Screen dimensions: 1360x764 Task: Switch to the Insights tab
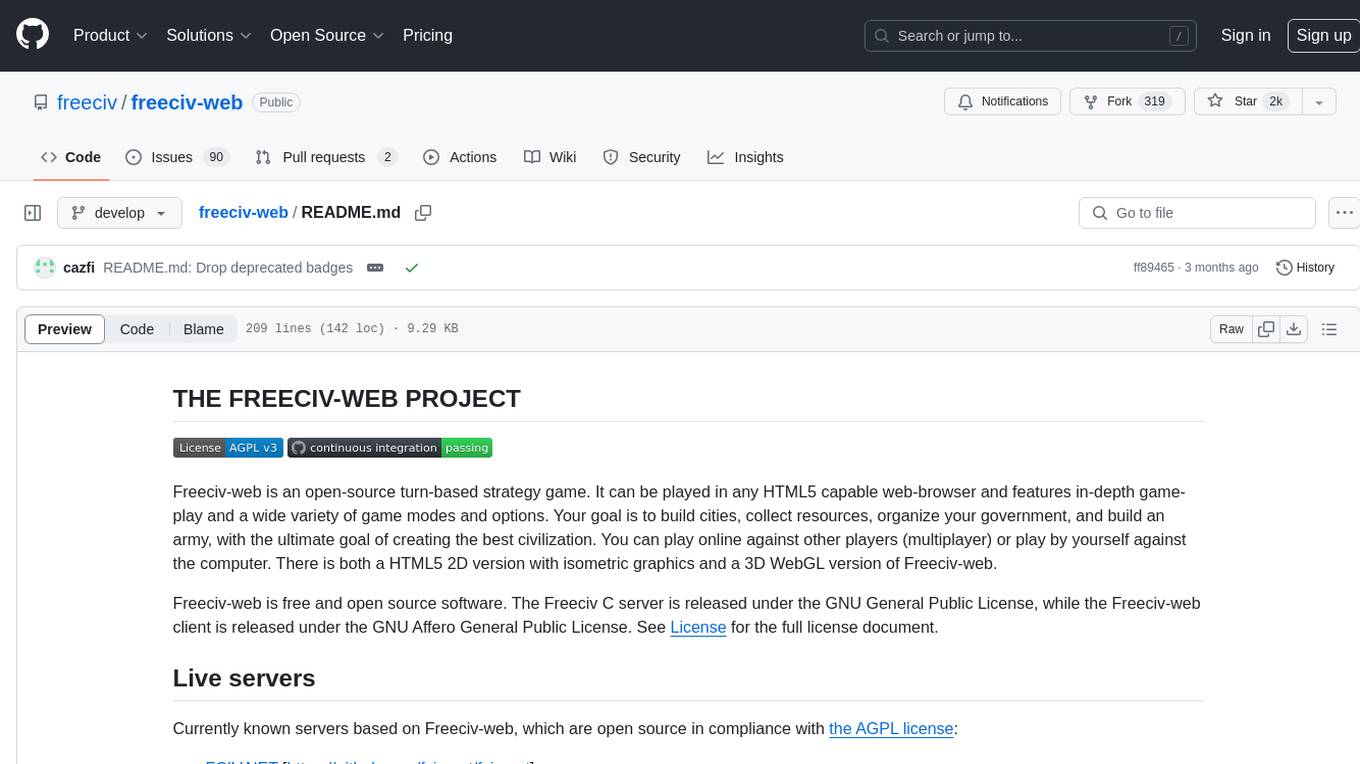[x=745, y=157]
